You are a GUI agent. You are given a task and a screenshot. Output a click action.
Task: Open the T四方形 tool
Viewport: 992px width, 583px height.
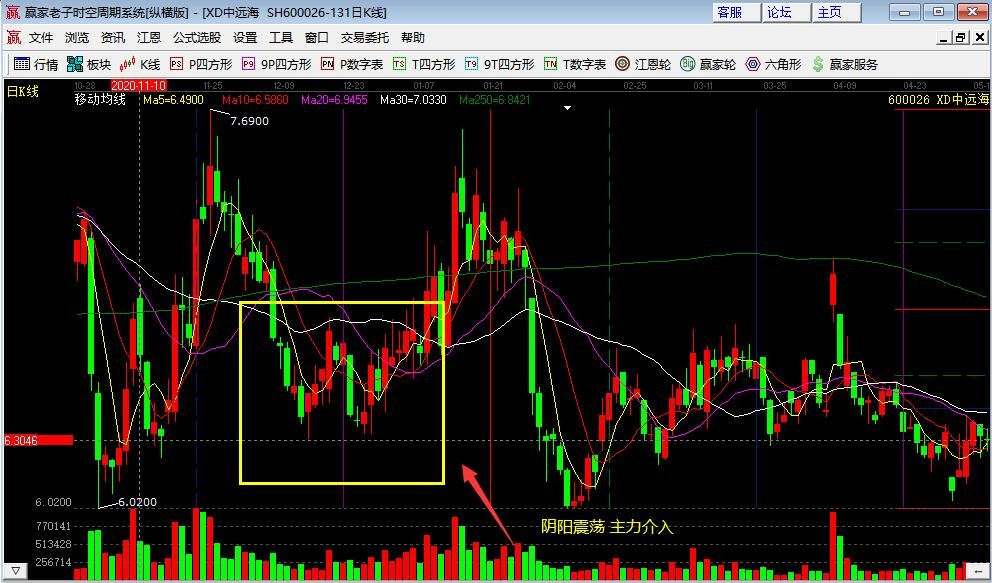[424, 64]
